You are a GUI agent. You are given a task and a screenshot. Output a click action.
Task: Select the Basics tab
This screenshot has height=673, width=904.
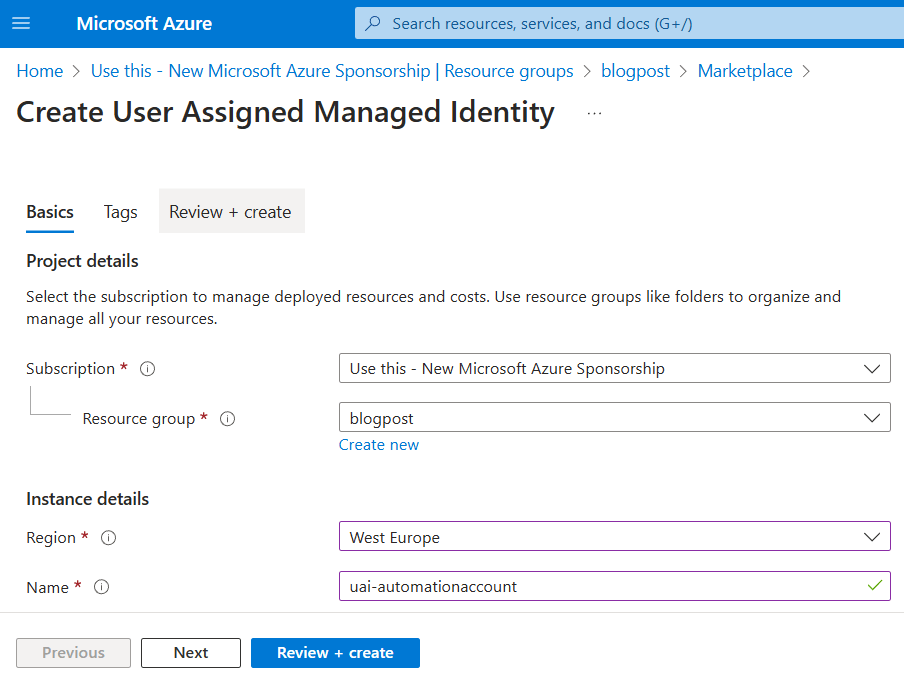pyautogui.click(x=50, y=212)
